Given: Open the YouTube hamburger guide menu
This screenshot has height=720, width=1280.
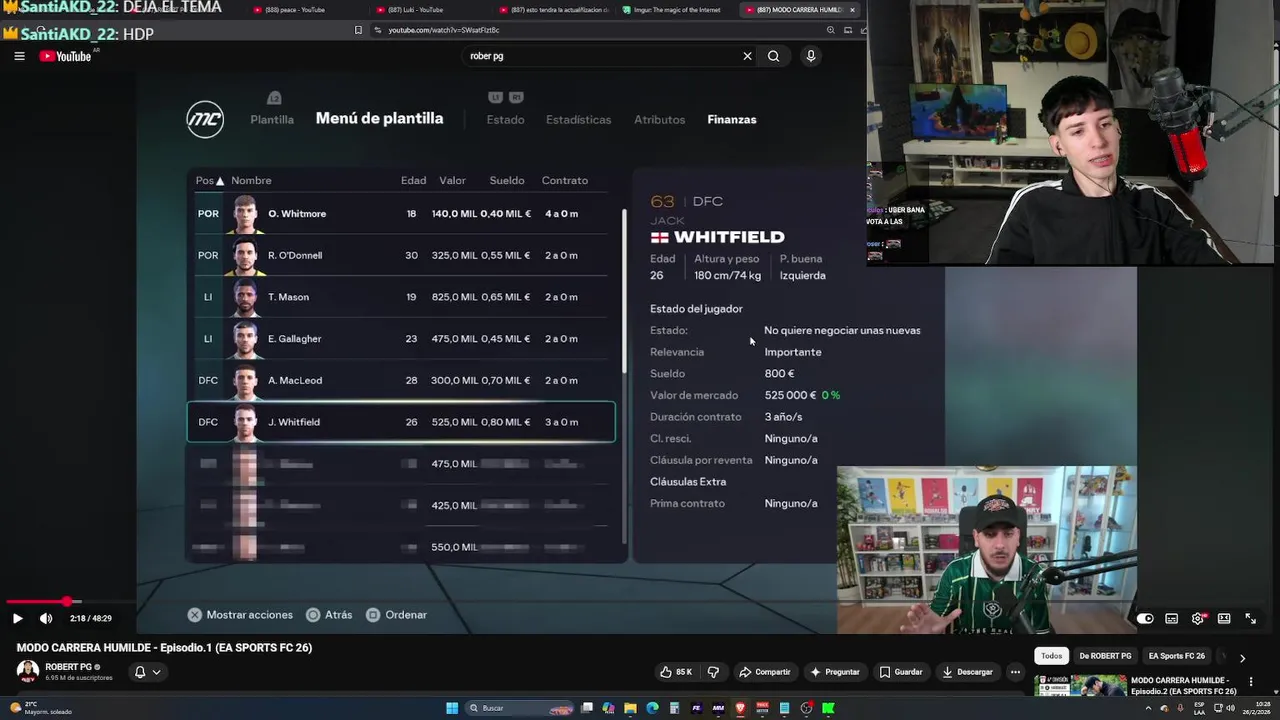Looking at the screenshot, I should (x=19, y=56).
